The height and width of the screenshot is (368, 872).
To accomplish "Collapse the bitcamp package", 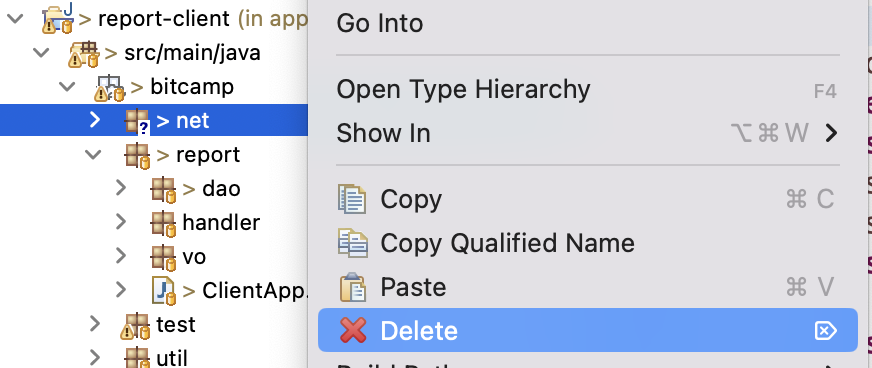I will pos(68,86).
